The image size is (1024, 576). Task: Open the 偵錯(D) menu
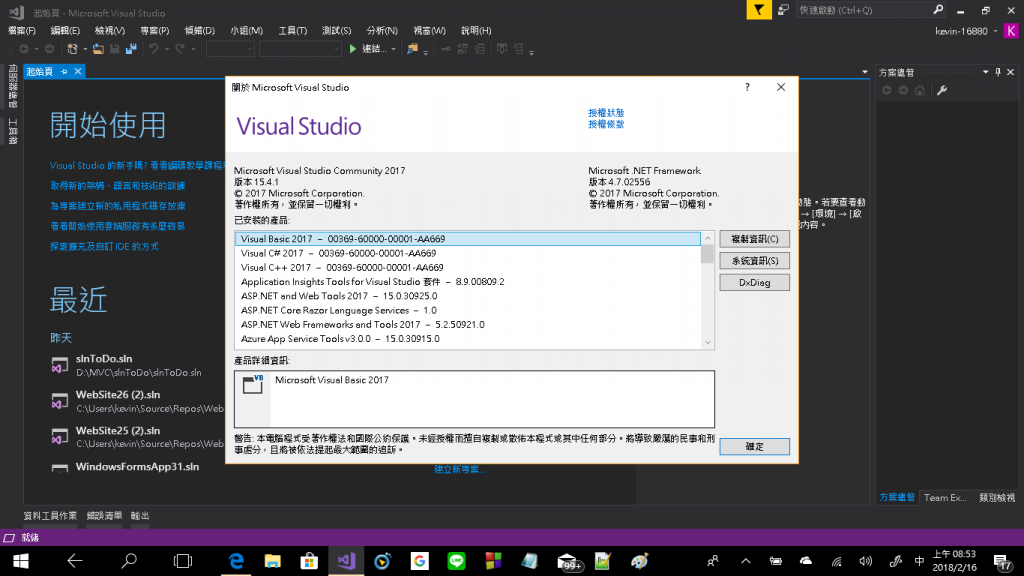pos(199,31)
